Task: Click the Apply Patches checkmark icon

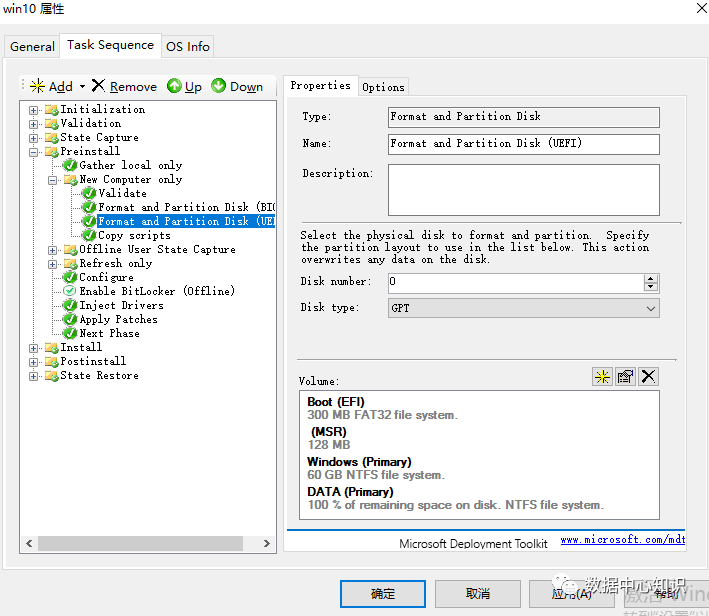Action: coord(70,320)
